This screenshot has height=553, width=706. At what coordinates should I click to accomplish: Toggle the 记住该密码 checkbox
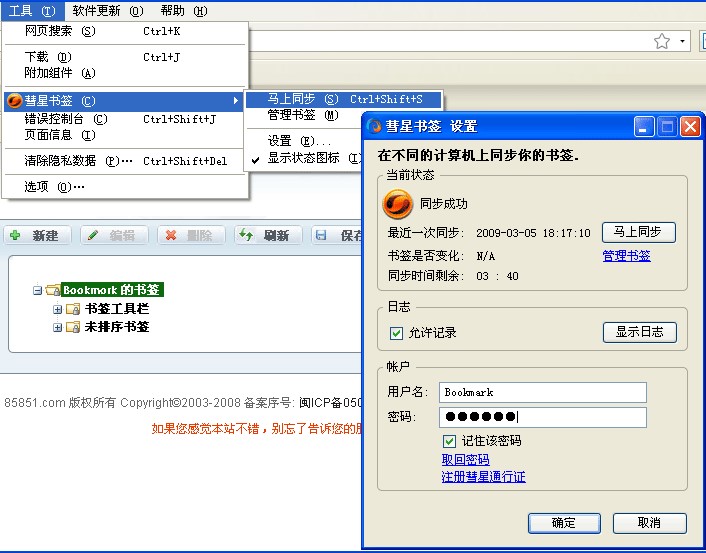pyautogui.click(x=449, y=441)
